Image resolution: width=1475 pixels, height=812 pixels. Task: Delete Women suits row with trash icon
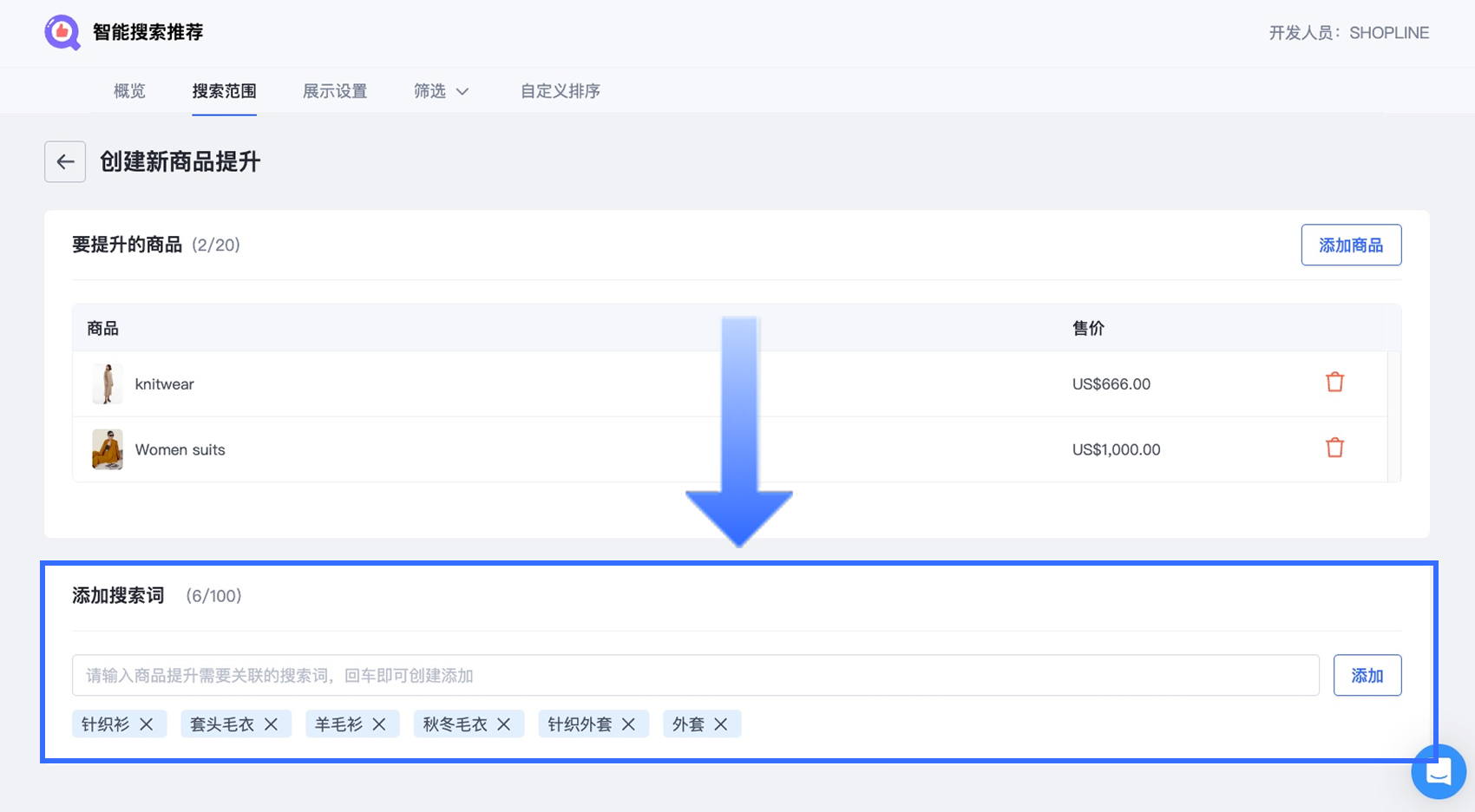[1334, 448]
